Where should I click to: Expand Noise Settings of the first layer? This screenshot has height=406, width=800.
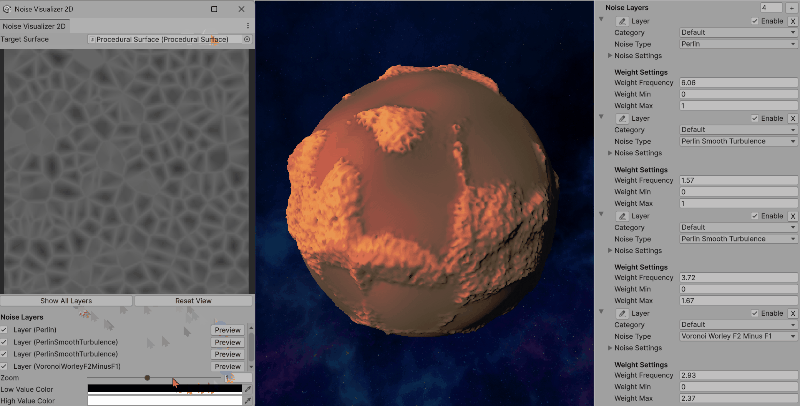(611, 56)
